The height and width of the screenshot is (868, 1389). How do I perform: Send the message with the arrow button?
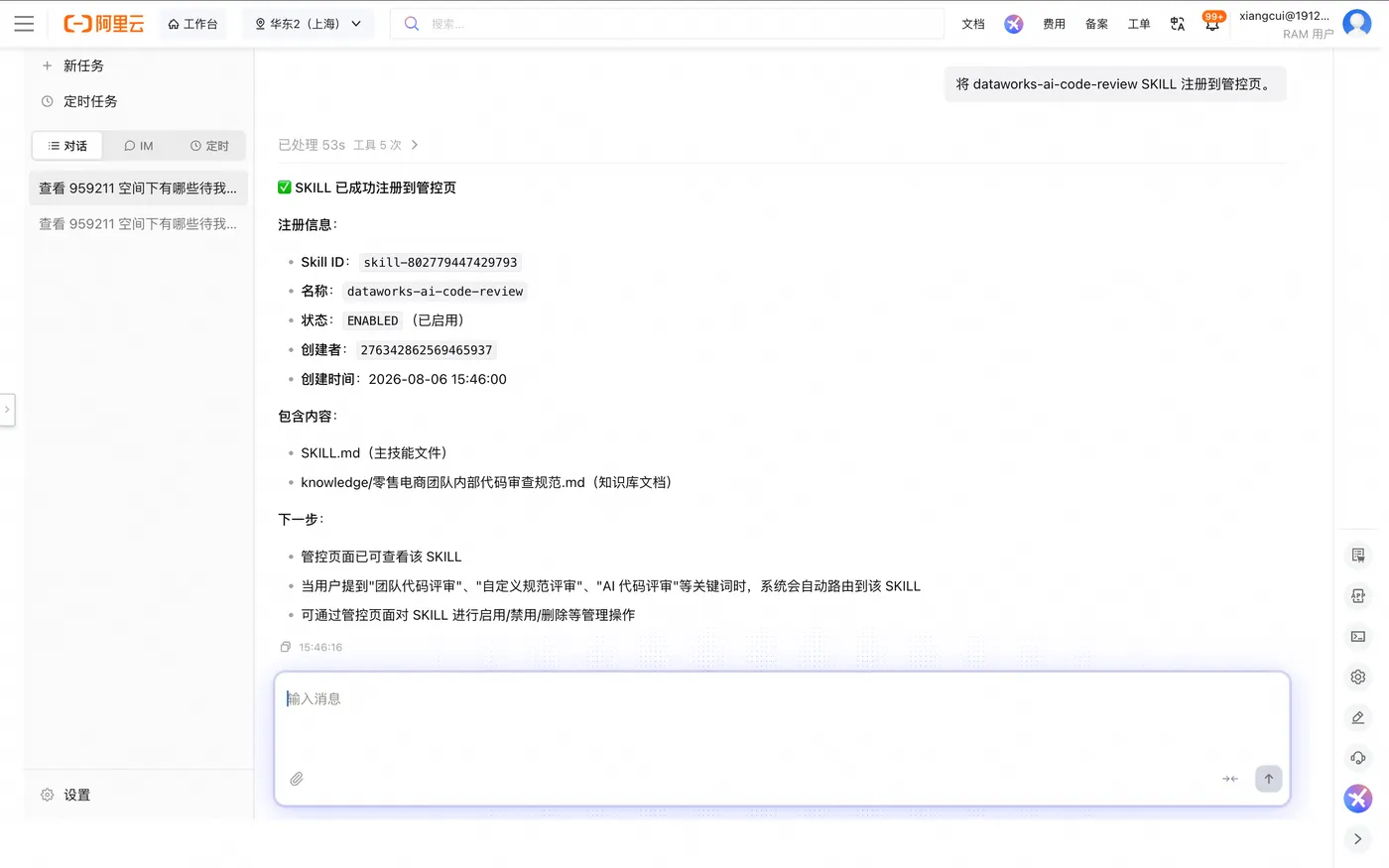1268,779
